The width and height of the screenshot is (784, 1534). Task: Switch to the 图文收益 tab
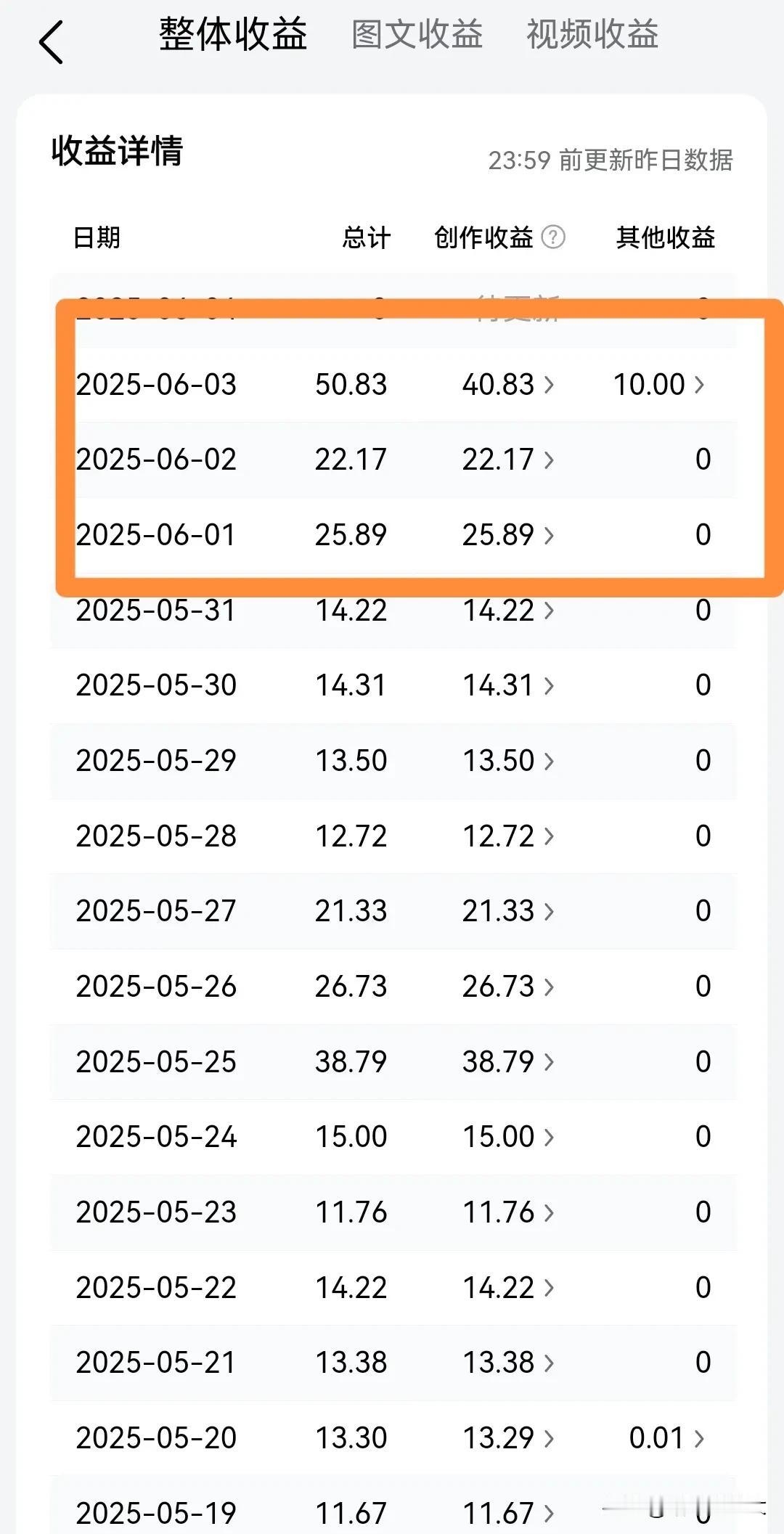coord(417,34)
